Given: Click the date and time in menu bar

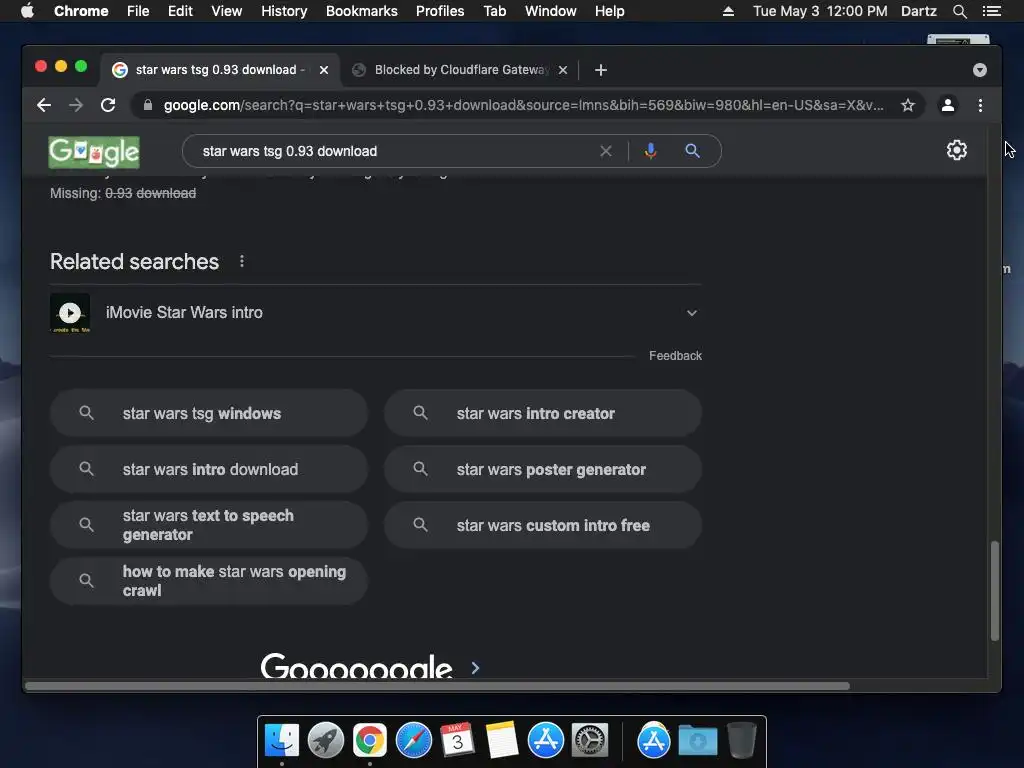Looking at the screenshot, I should (820, 11).
